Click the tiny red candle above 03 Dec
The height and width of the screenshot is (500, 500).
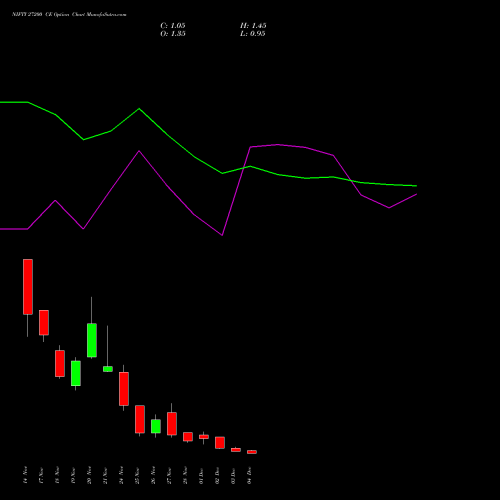236,450
